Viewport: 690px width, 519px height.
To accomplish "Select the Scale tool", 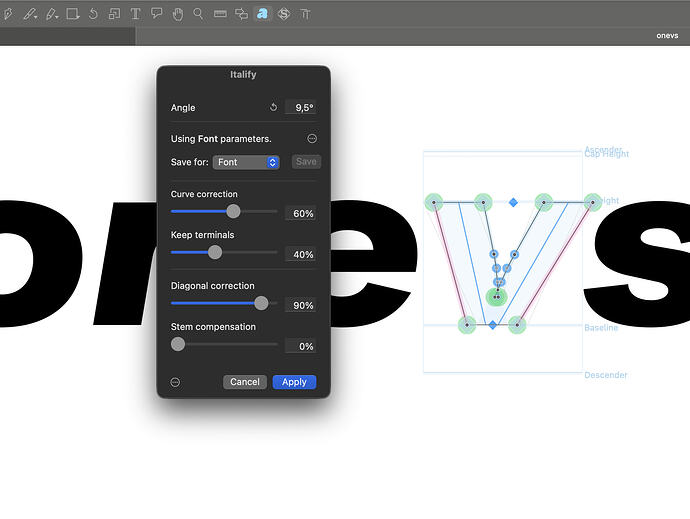I will (114, 14).
